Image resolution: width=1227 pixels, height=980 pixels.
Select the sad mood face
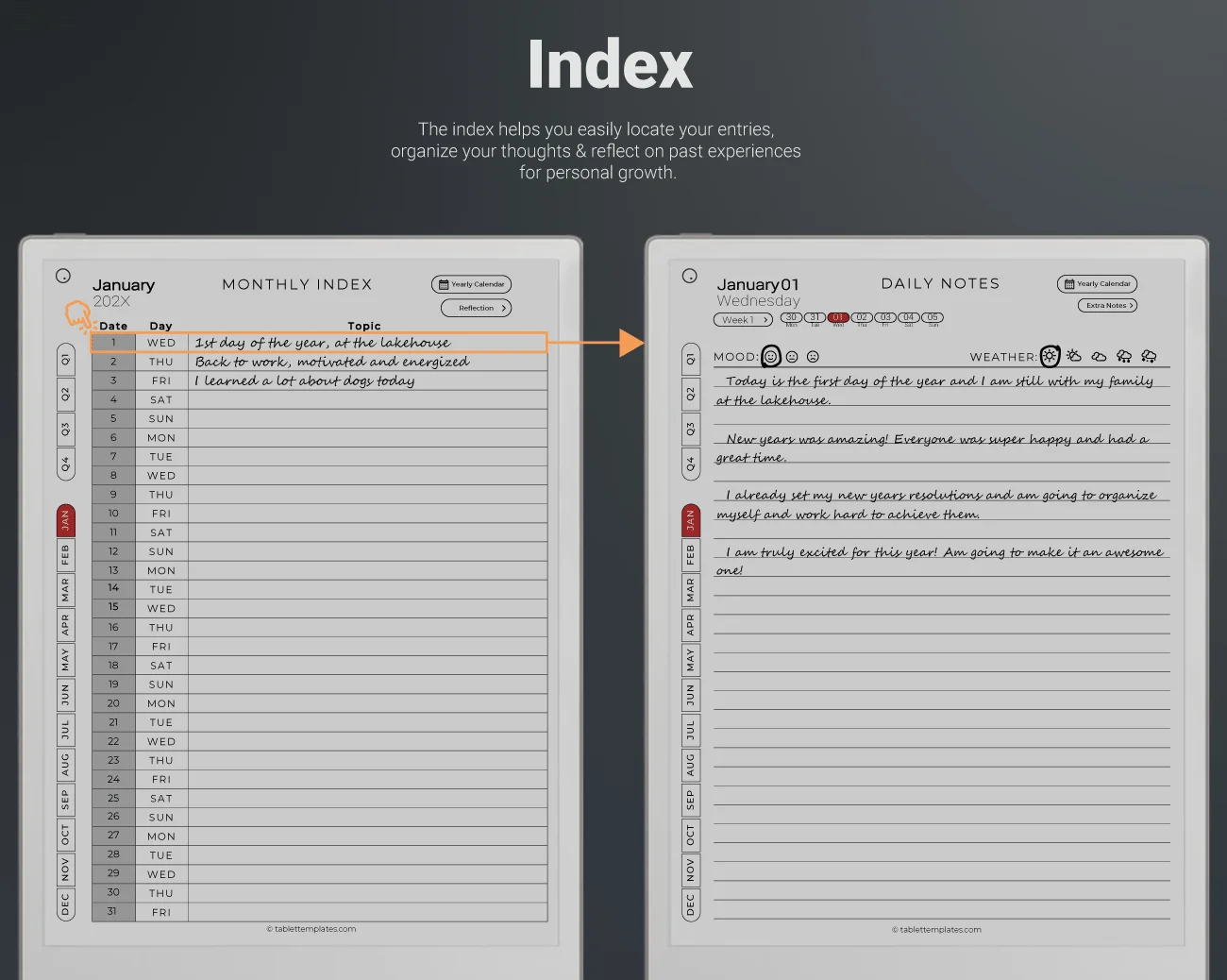tap(813, 357)
